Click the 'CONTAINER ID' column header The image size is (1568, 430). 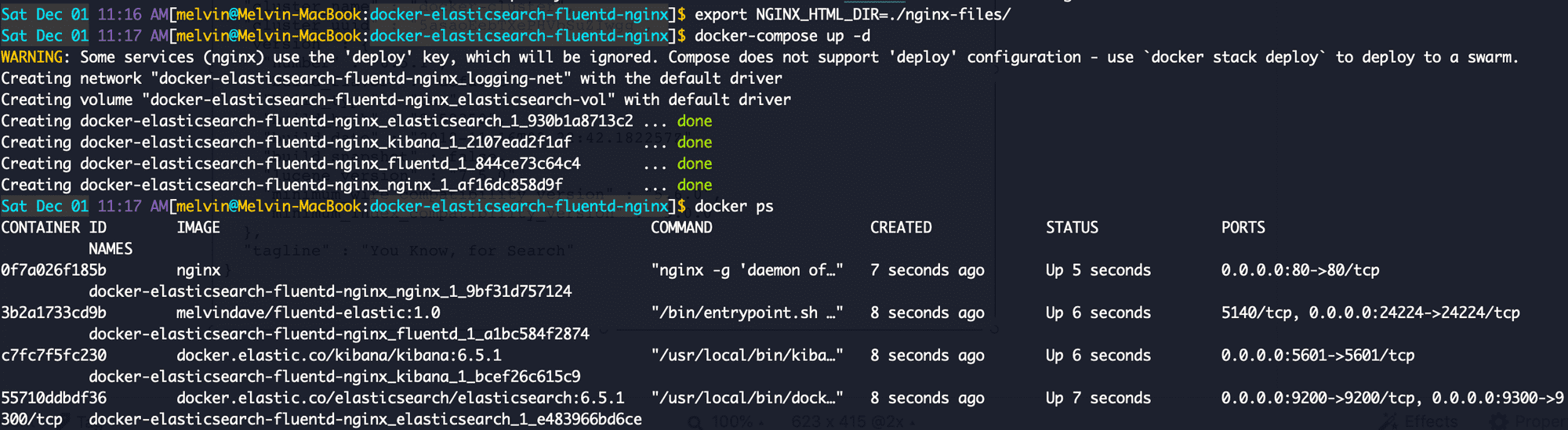pyautogui.click(x=54, y=228)
